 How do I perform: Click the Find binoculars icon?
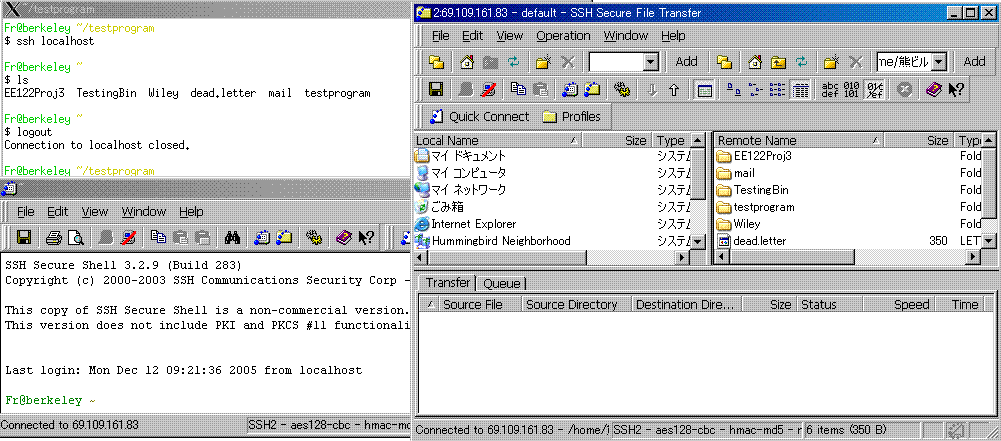pyautogui.click(x=231, y=238)
